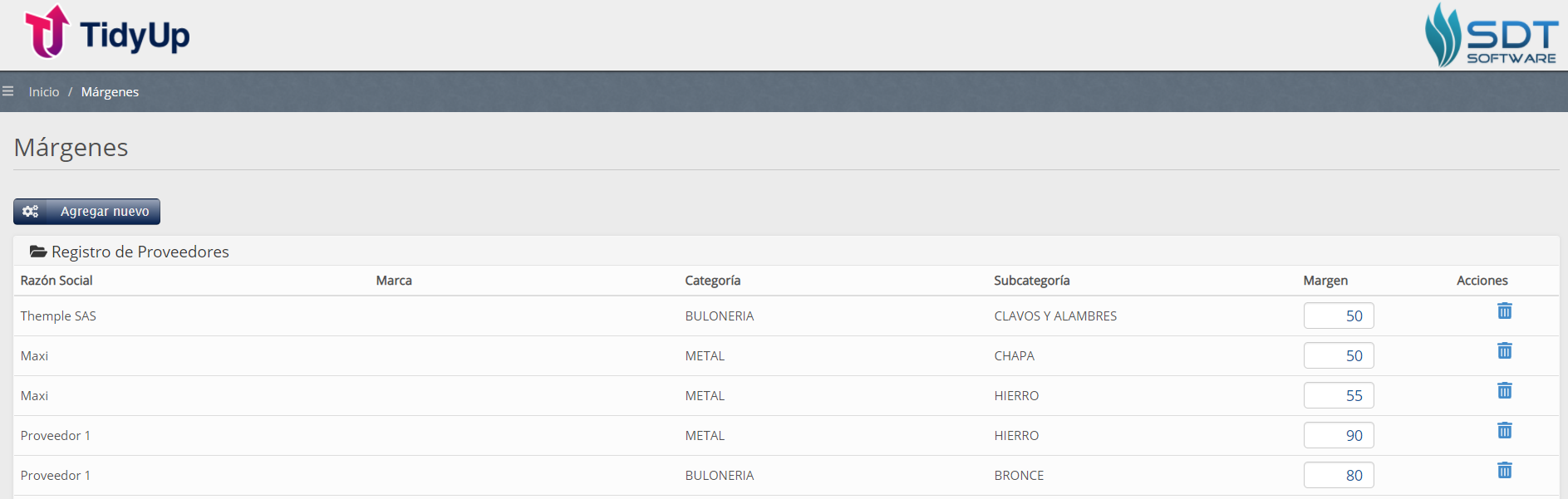The height and width of the screenshot is (499, 1568).
Task: Delete the Proveedor 1 HIERRO row
Action: [1504, 430]
